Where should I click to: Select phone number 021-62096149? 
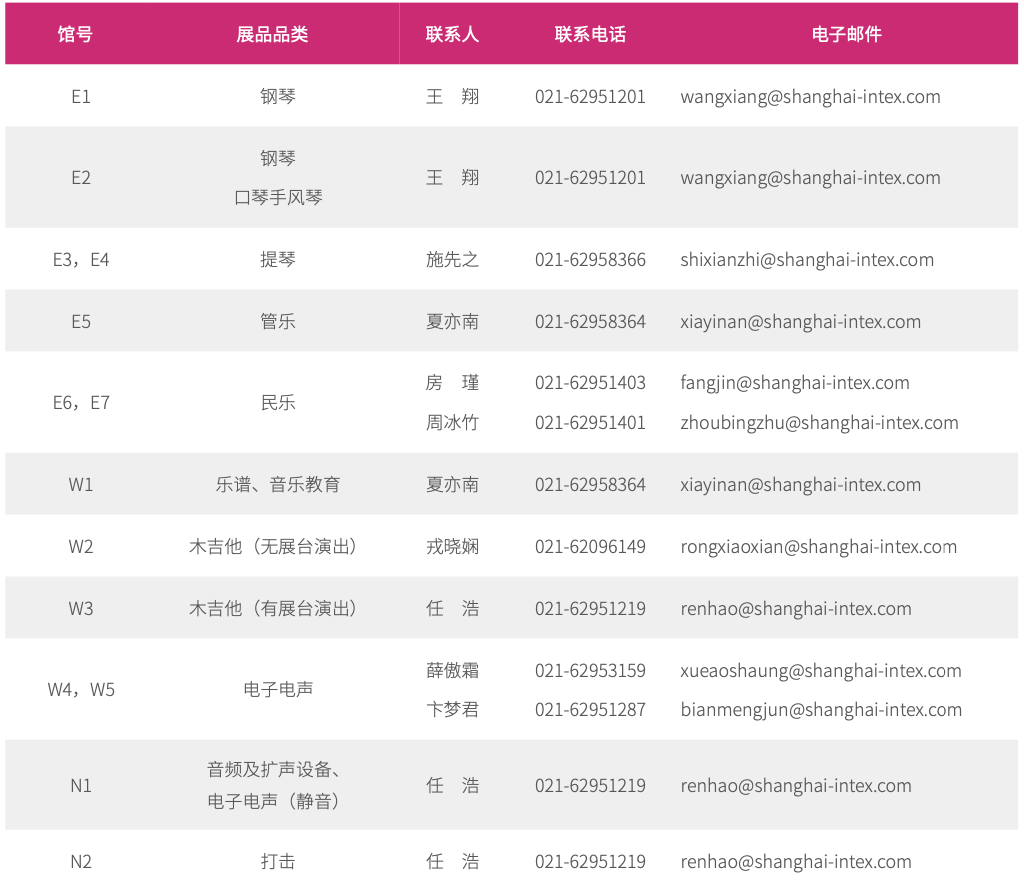pos(590,547)
